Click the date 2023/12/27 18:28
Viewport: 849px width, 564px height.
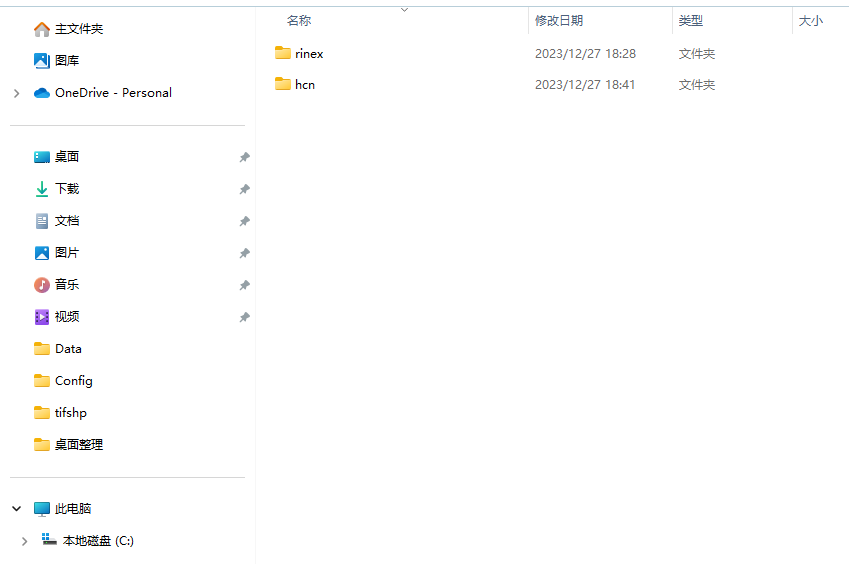585,54
